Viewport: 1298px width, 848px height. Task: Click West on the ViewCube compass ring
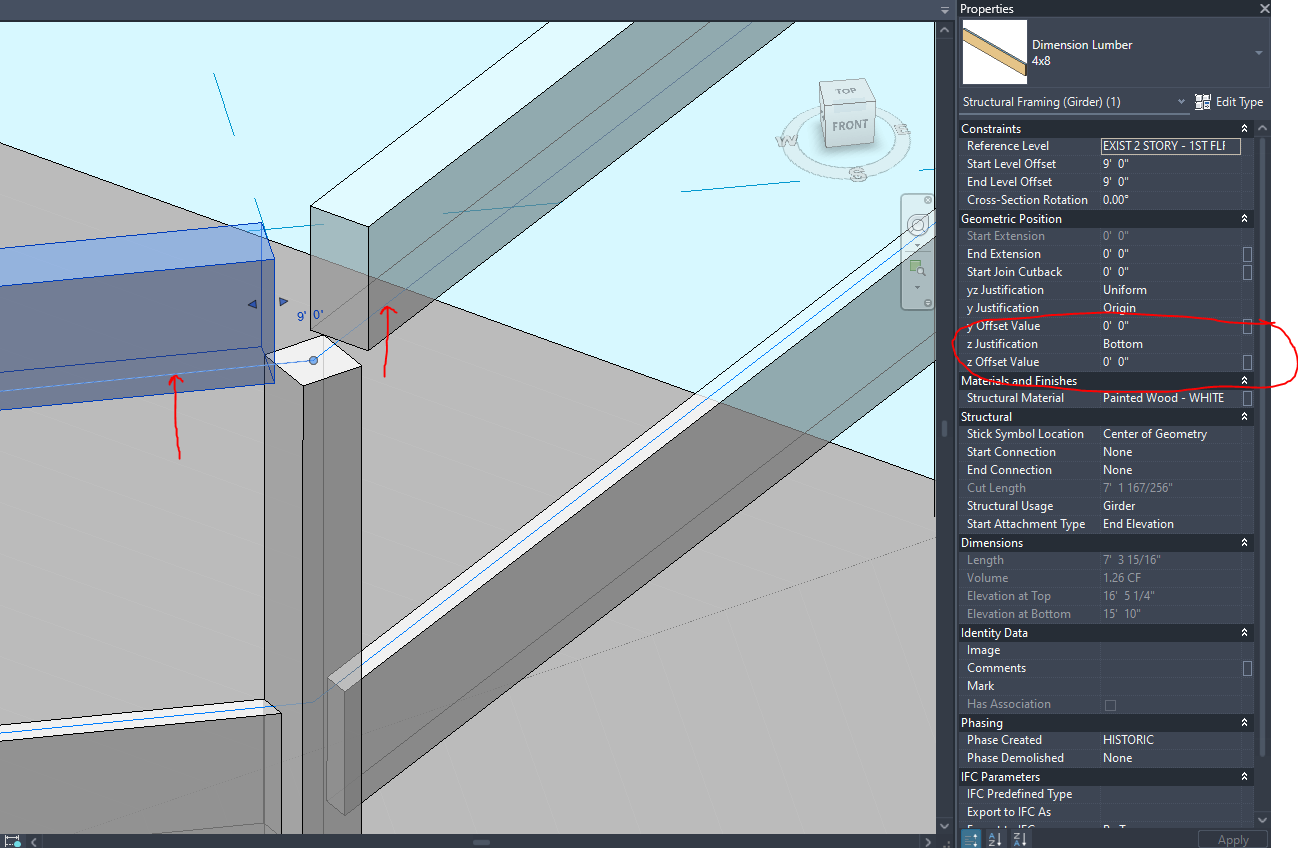pos(786,140)
